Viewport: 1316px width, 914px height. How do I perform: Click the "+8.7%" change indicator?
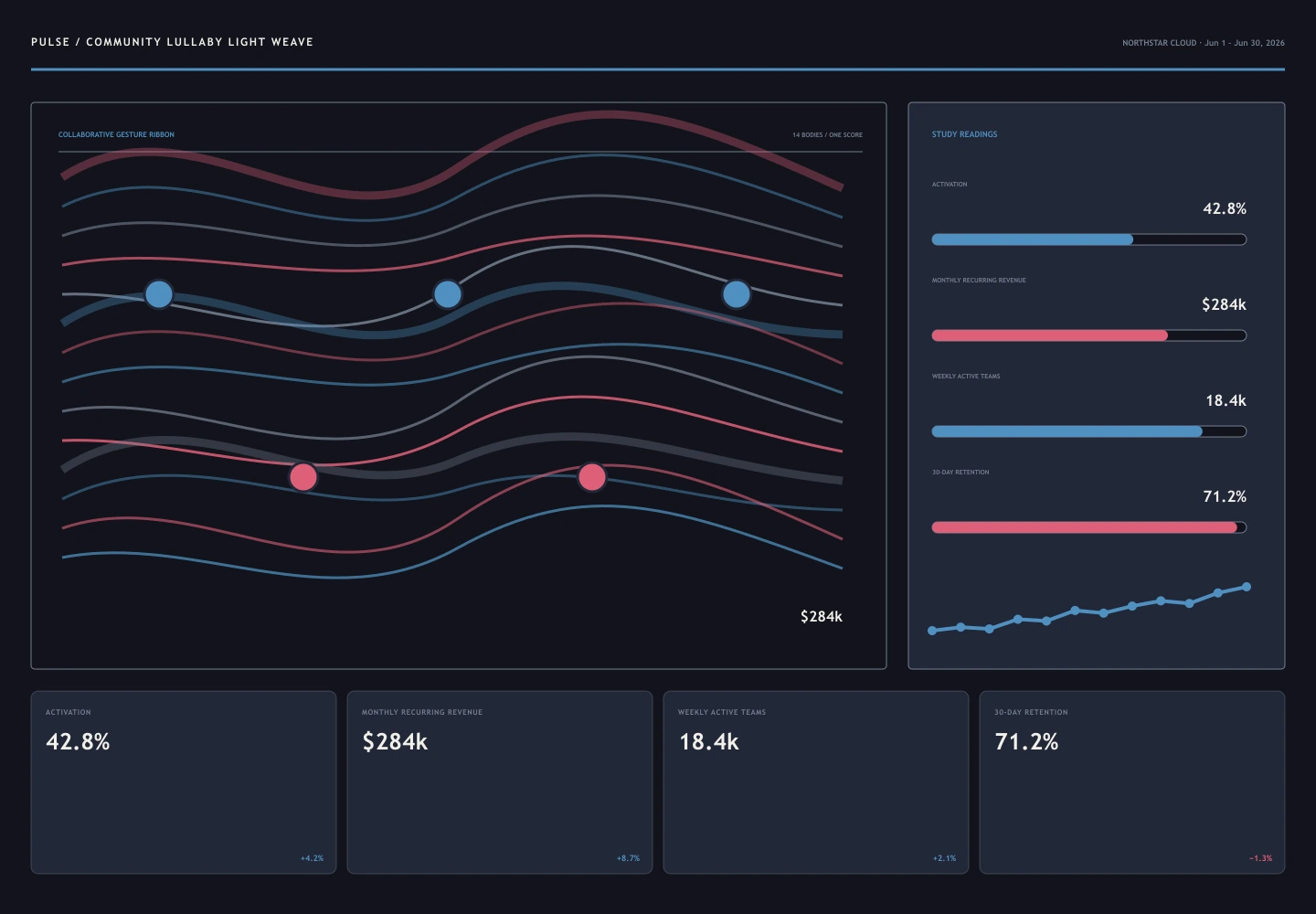click(x=628, y=859)
